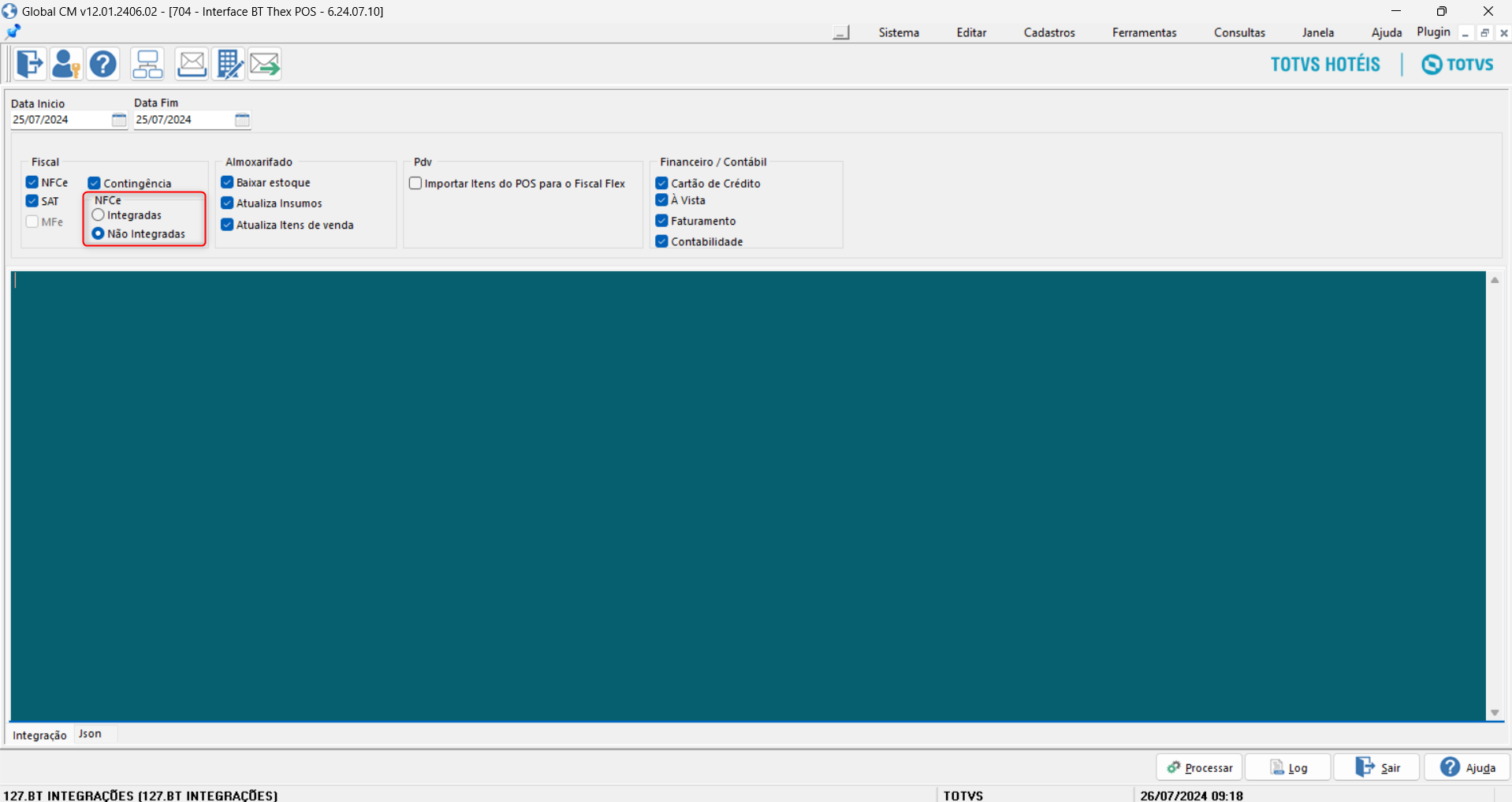Open the building-with-pencil edit icon

coord(229,64)
